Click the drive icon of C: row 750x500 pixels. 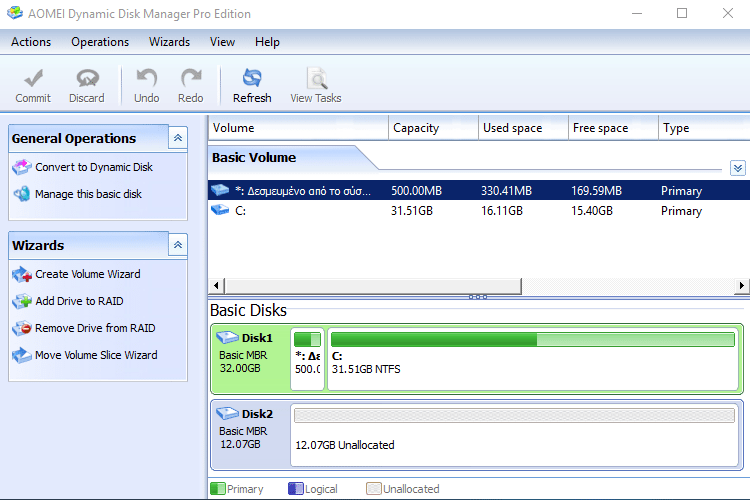(x=220, y=210)
